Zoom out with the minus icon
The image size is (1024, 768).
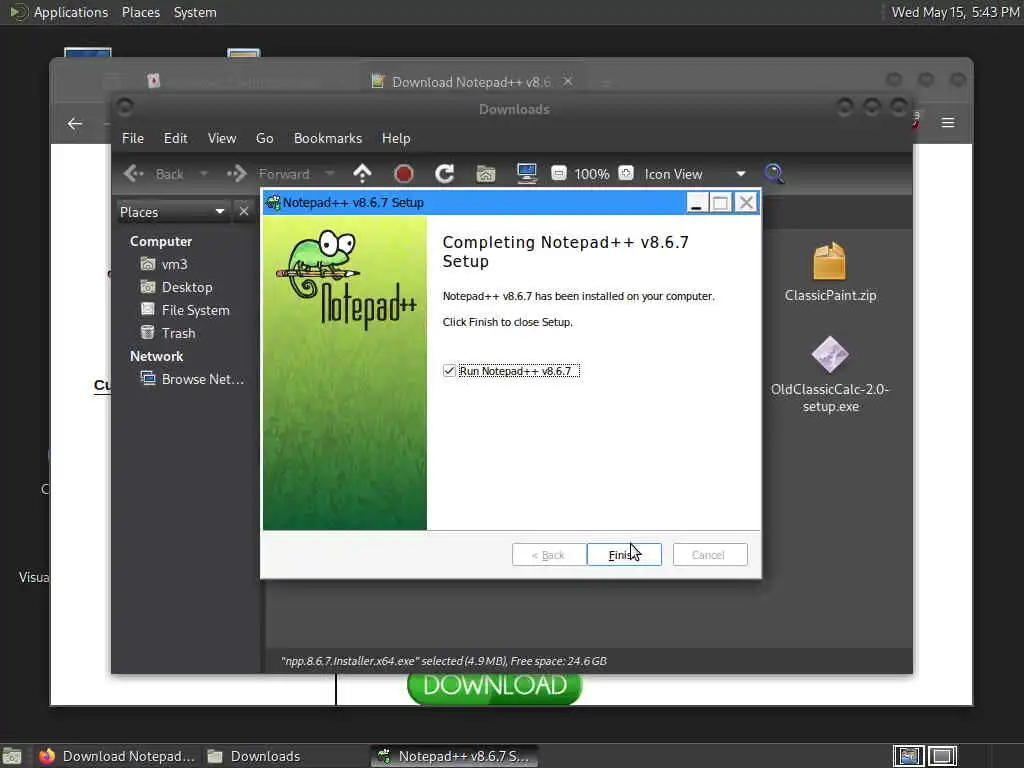tap(558, 173)
